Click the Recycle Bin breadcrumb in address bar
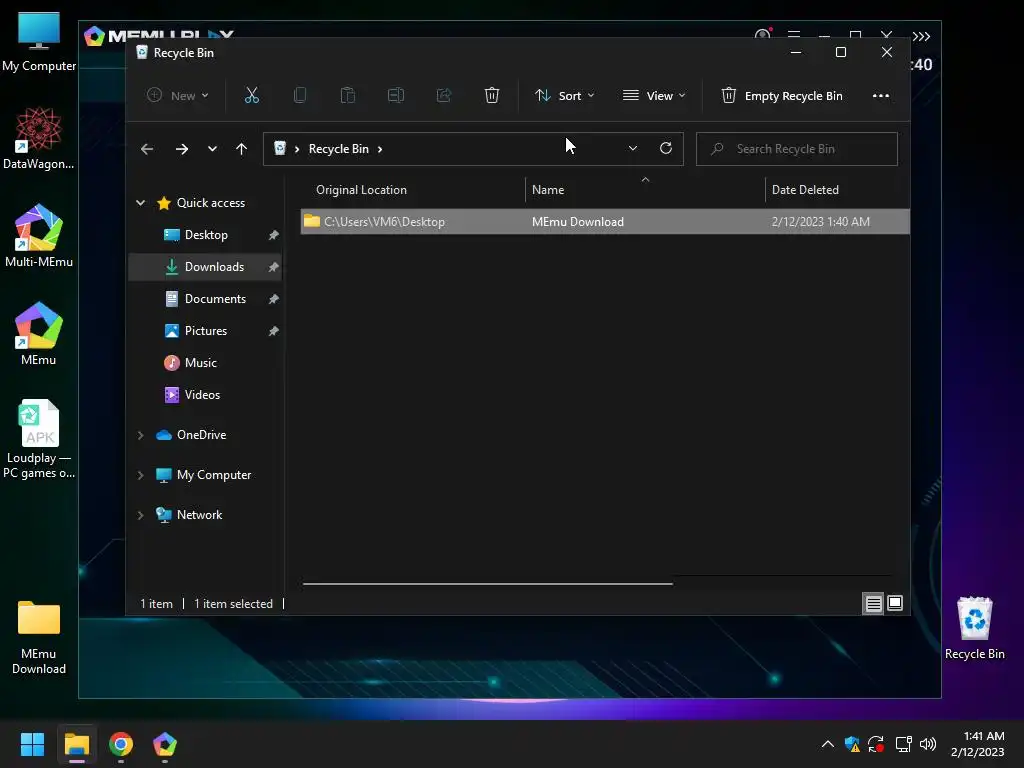Image resolution: width=1024 pixels, height=768 pixels. pyautogui.click(x=338, y=149)
